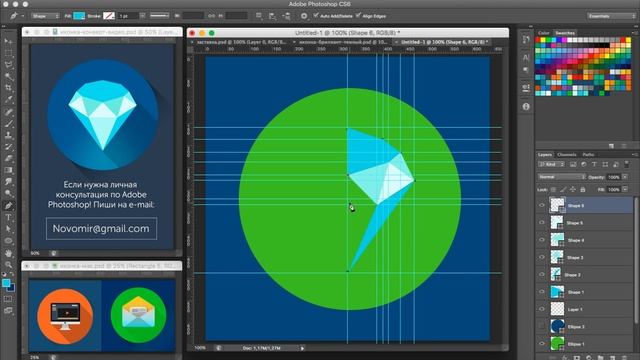Toggle the Align Edges checkbox

coord(358,16)
